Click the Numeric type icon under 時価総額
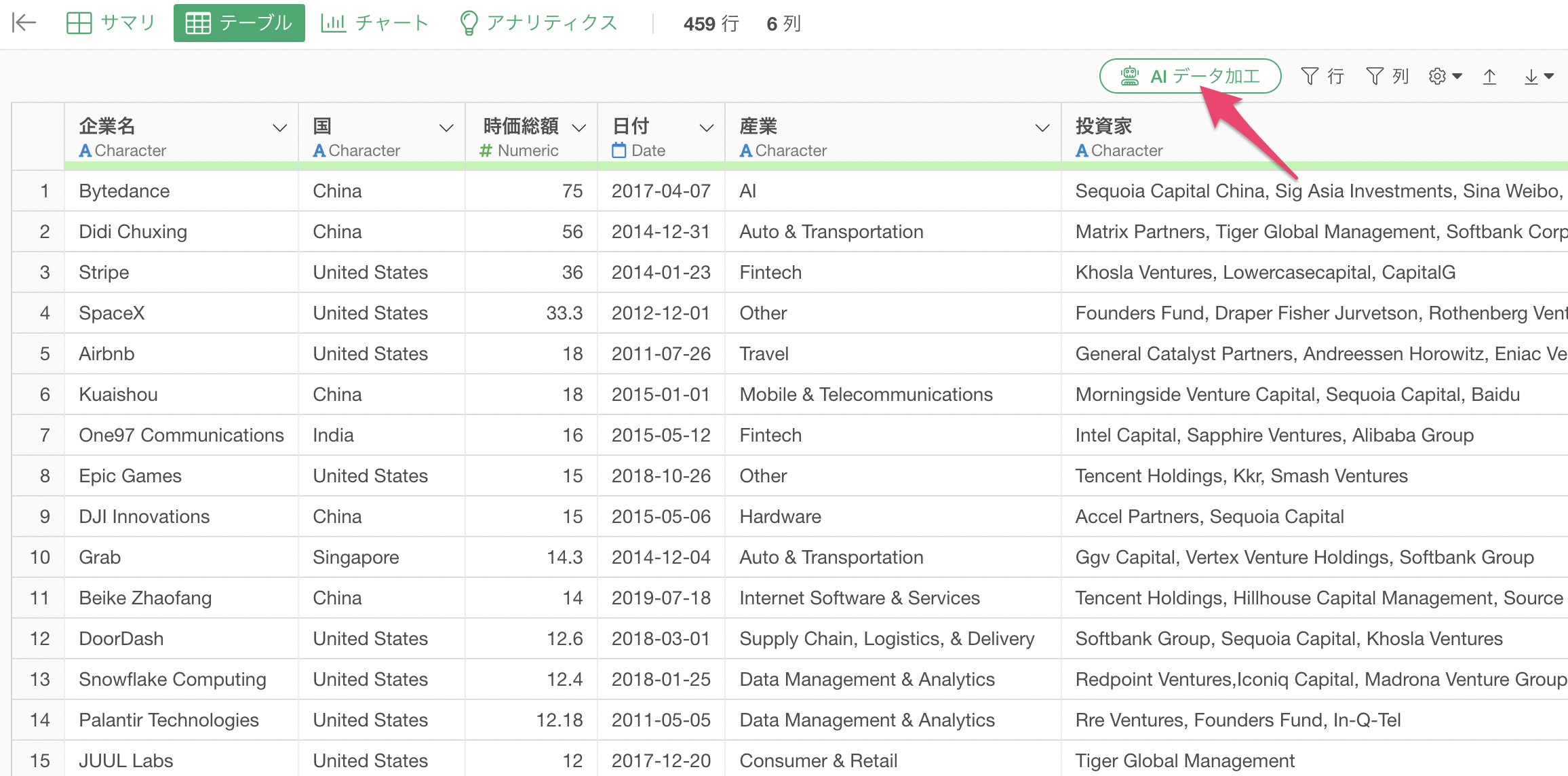1568x776 pixels. [x=486, y=151]
